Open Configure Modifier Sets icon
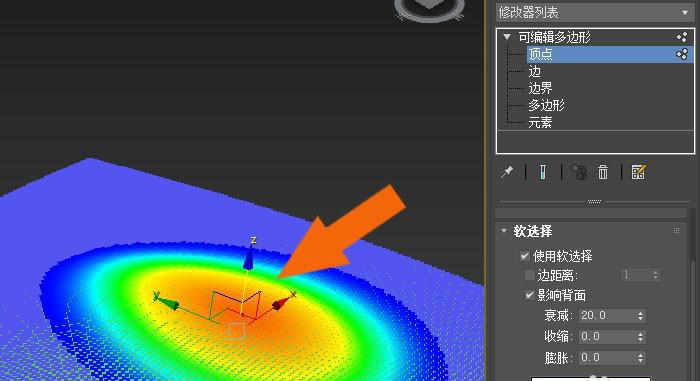The width and height of the screenshot is (700, 381). coord(638,172)
